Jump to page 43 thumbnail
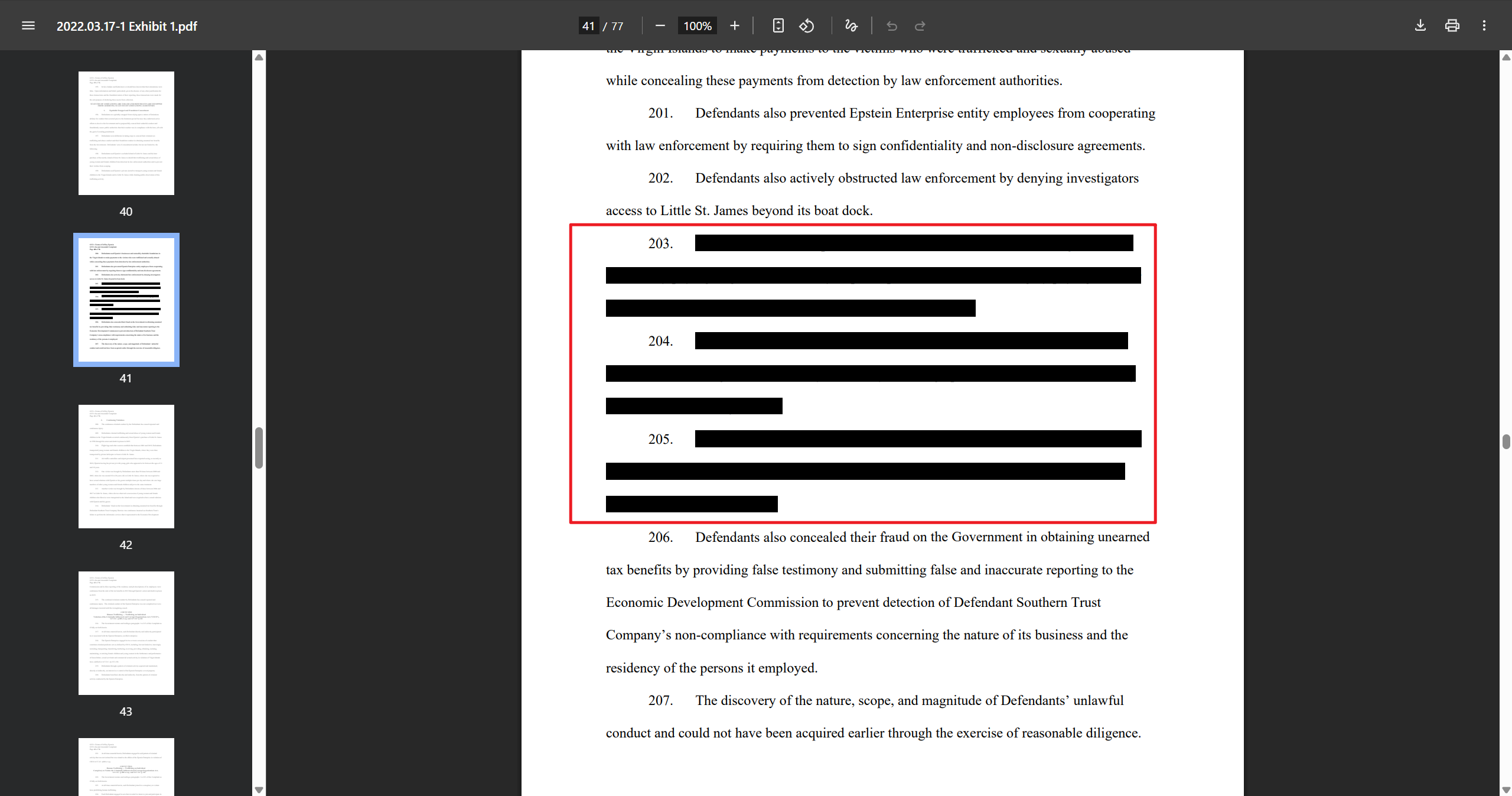1512x796 pixels. [126, 633]
